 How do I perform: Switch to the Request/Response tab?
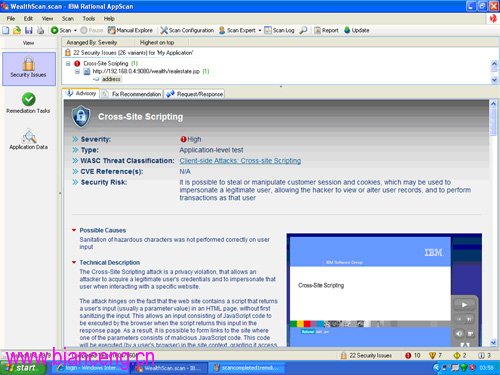point(194,94)
